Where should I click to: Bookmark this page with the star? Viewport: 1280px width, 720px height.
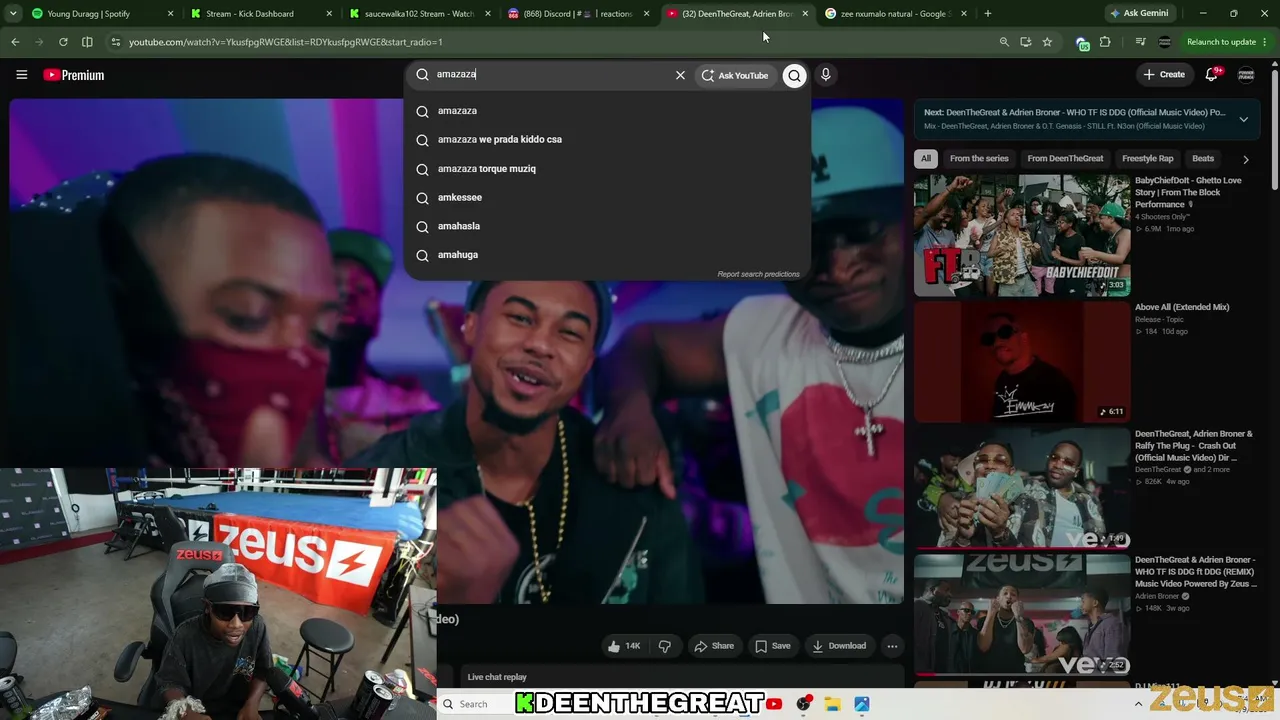point(1047,42)
